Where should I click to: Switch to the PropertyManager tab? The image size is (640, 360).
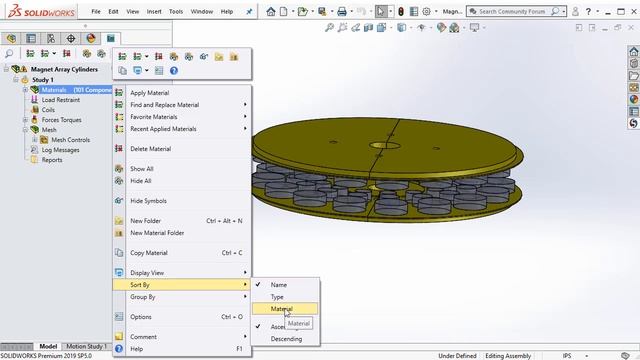tap(31, 38)
